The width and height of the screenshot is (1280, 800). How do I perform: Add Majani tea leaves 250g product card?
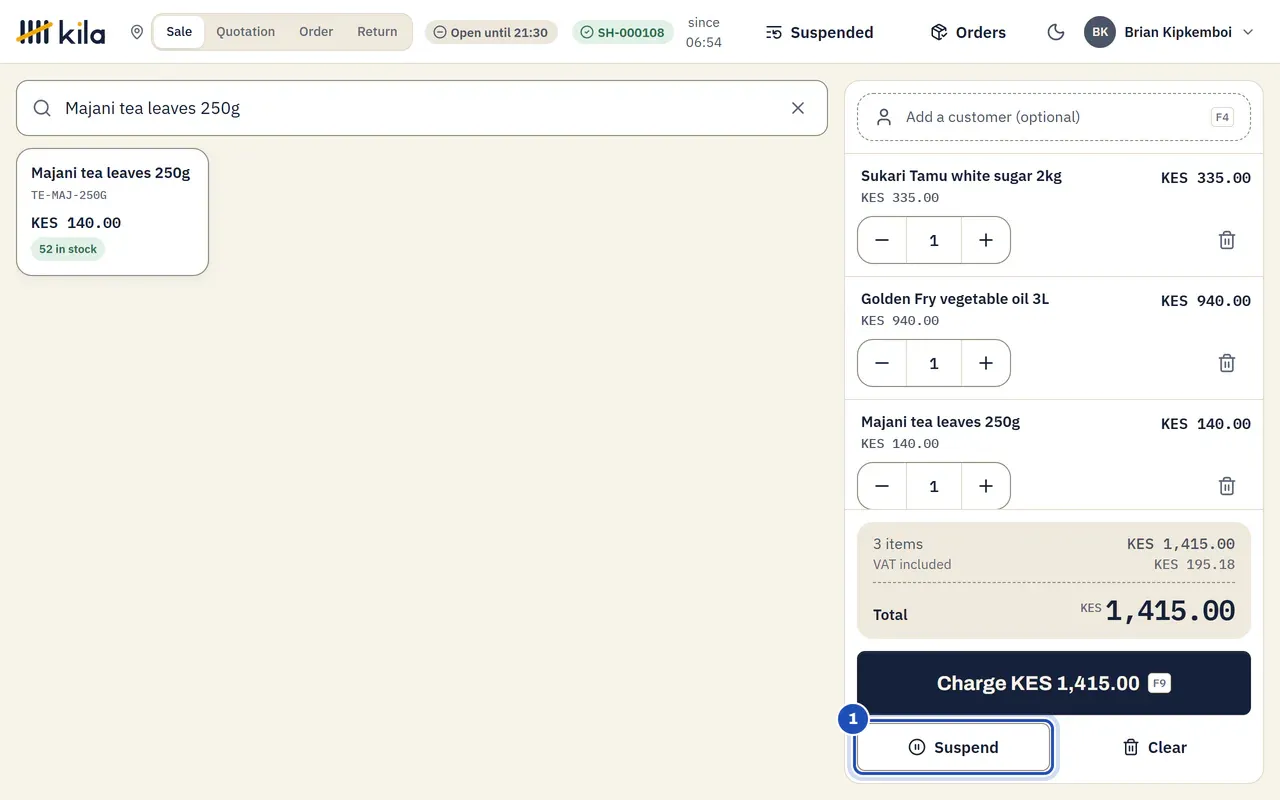tap(112, 212)
